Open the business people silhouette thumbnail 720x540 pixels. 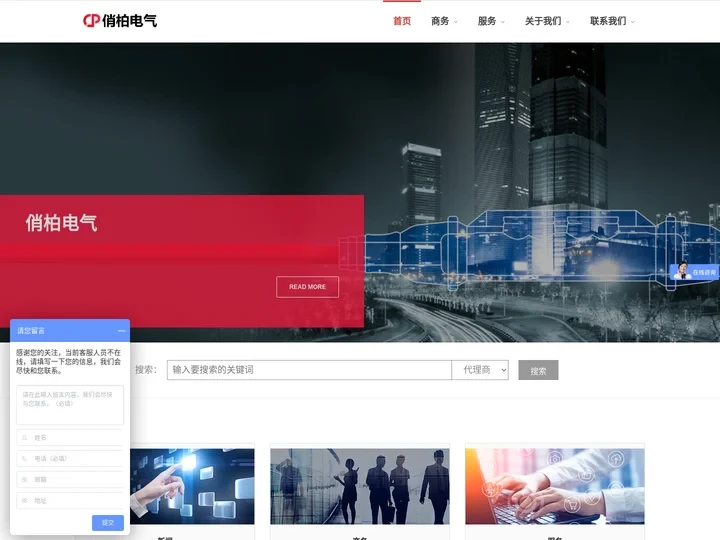click(x=360, y=486)
